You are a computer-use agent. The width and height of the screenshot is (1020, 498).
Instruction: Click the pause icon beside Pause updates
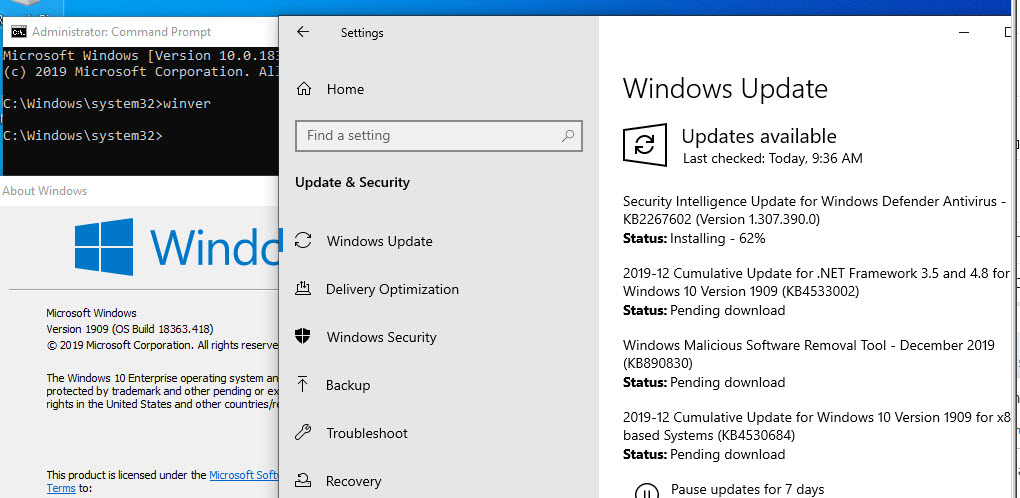(645, 491)
